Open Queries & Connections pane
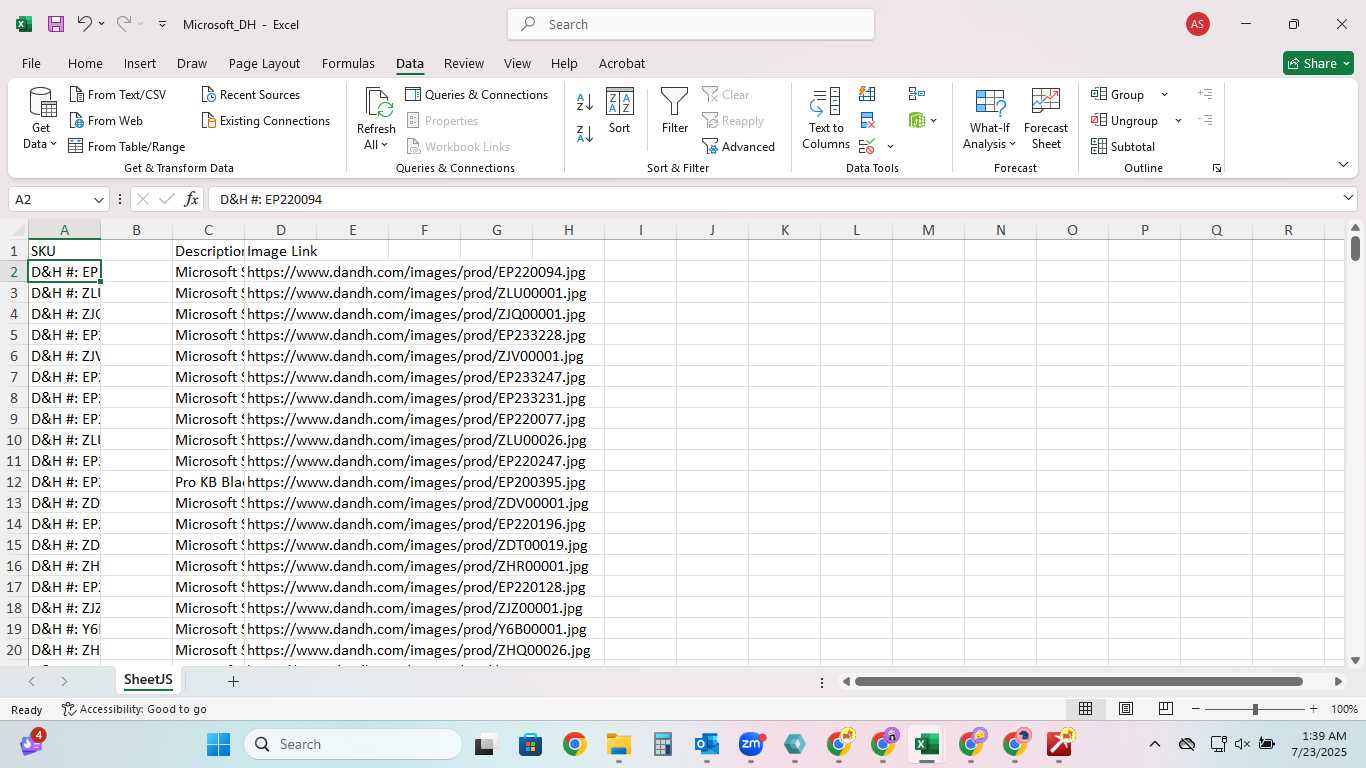Image resolution: width=1366 pixels, height=768 pixels. 476,94
